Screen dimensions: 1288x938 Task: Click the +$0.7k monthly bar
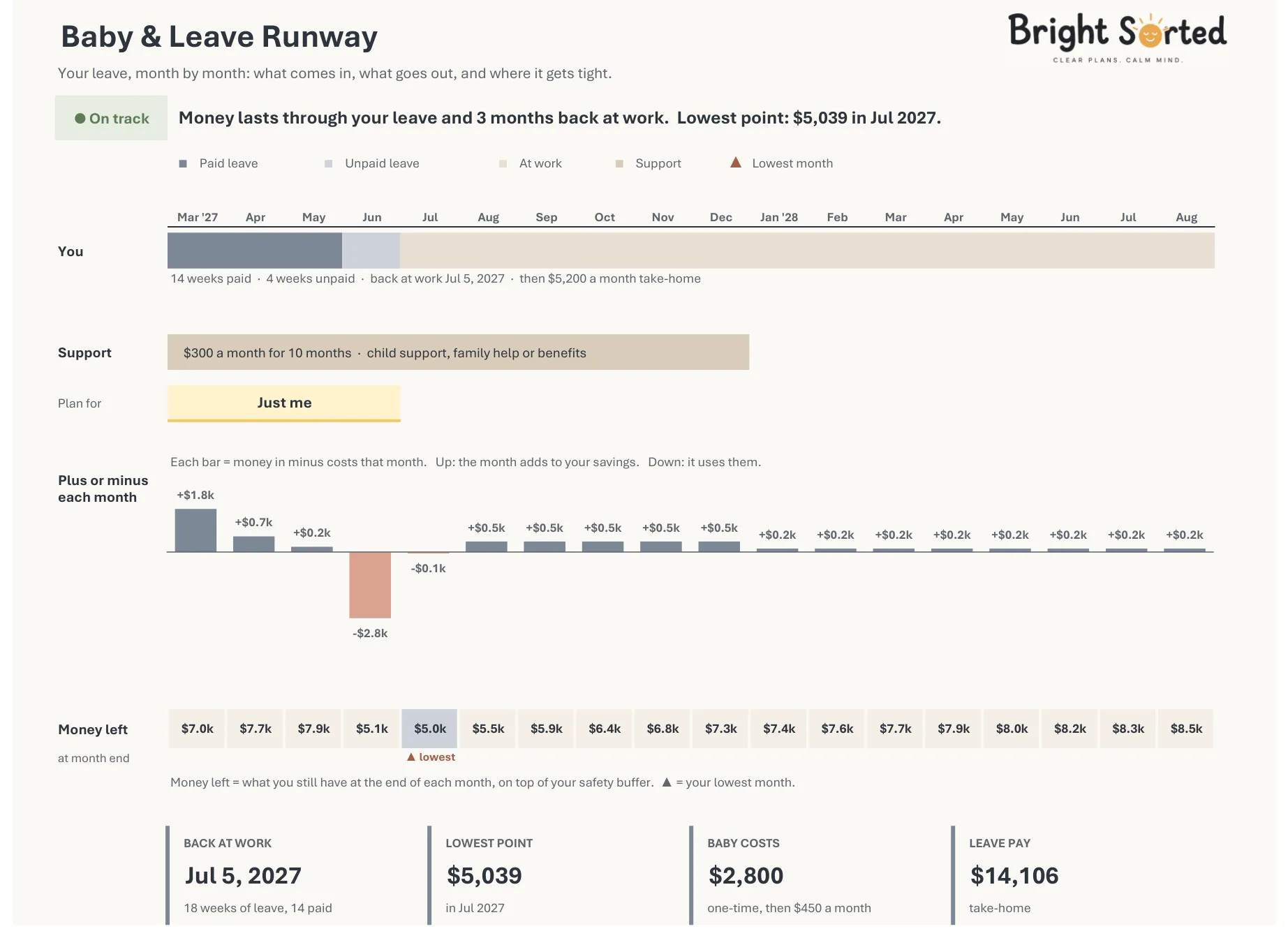tap(253, 544)
